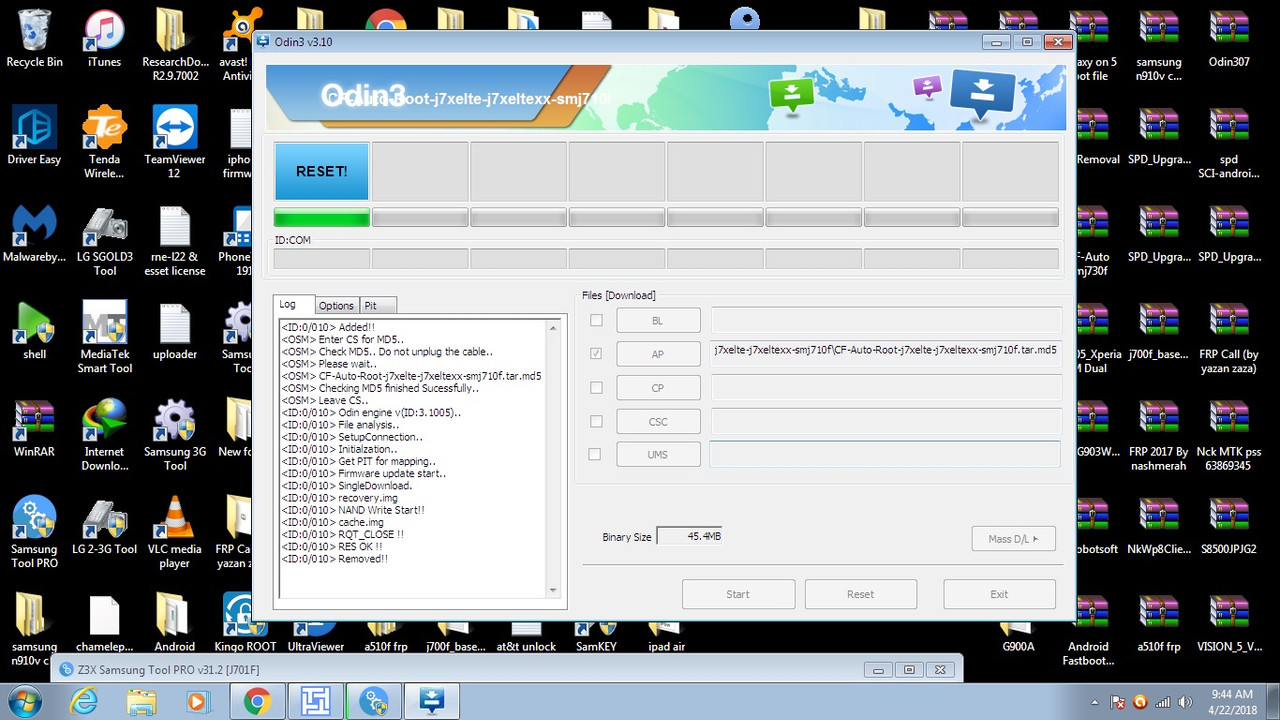Viewport: 1280px width, 720px height.
Task: Click the UMS file button
Action: (x=658, y=454)
